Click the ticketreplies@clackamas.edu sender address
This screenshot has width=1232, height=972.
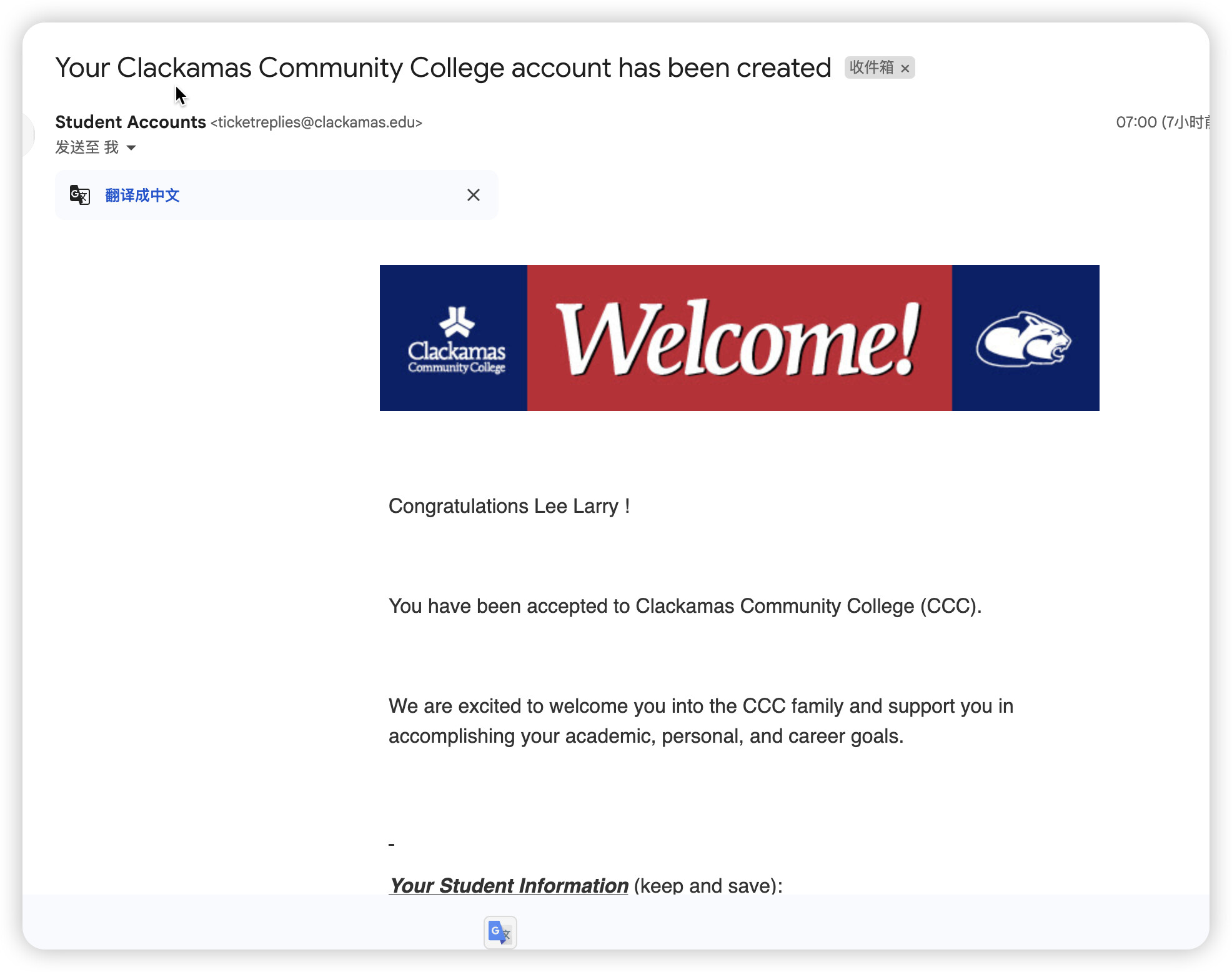tap(316, 122)
